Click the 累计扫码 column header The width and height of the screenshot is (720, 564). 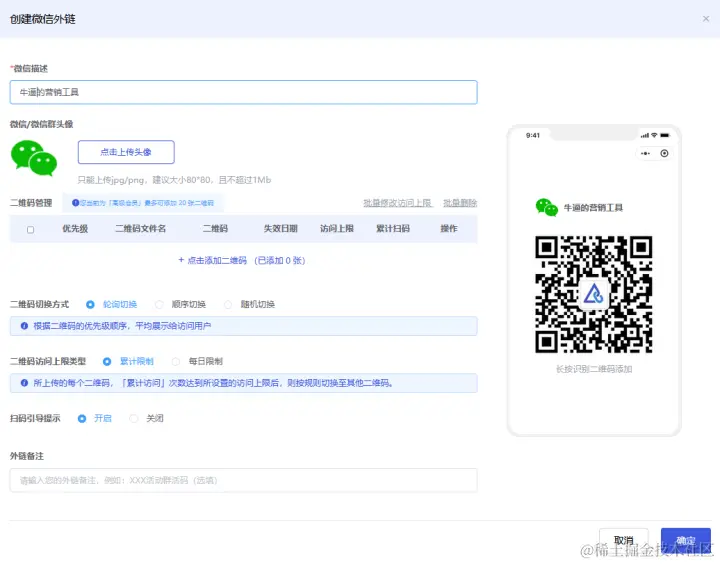393,229
